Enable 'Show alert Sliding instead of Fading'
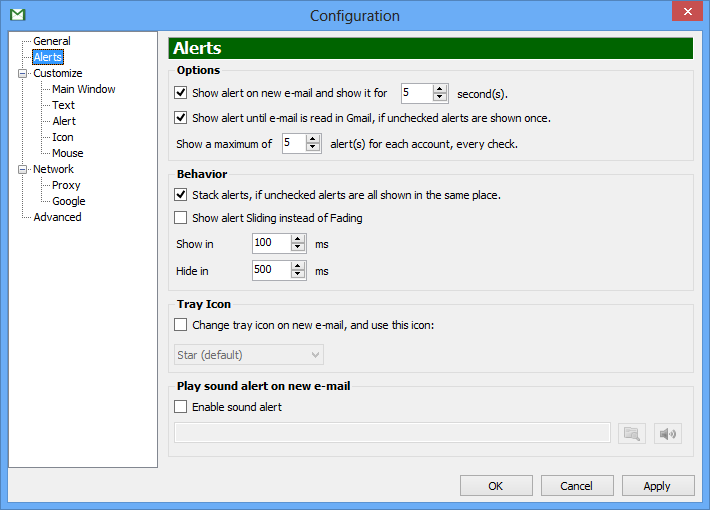Viewport: 710px width, 510px height. (x=181, y=218)
